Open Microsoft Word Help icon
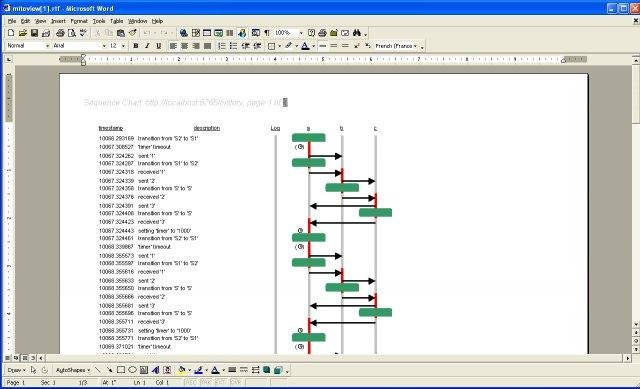The height and width of the screenshot is (389, 640). pos(311,33)
